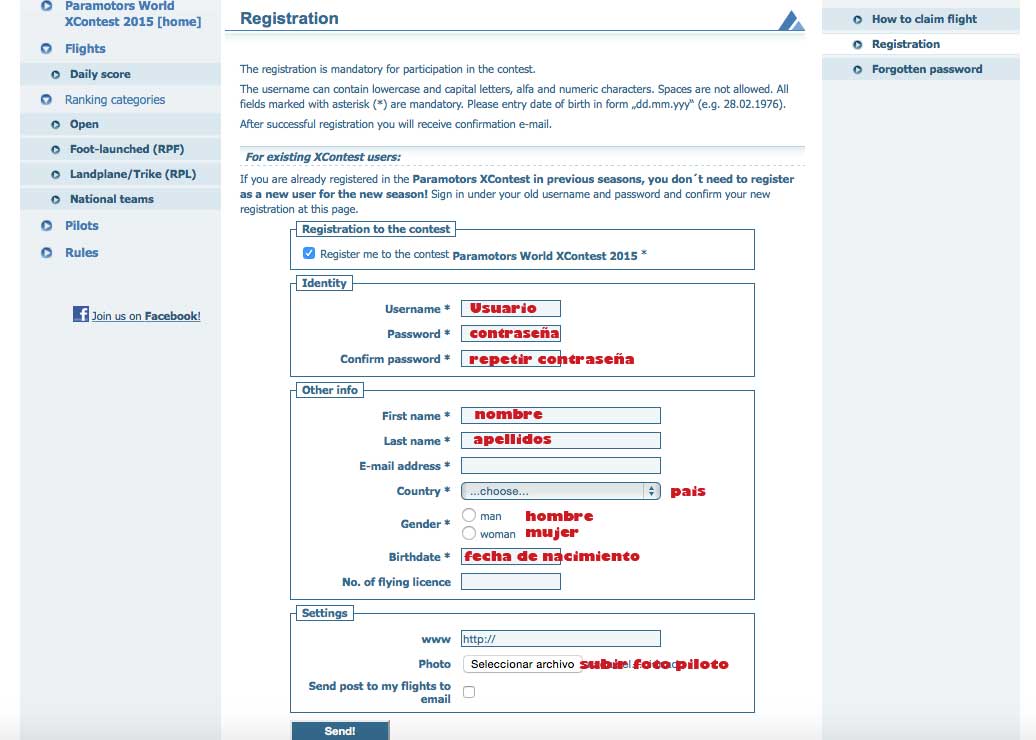Open the Daily score menu item
The image size is (1036, 740).
pos(100,74)
